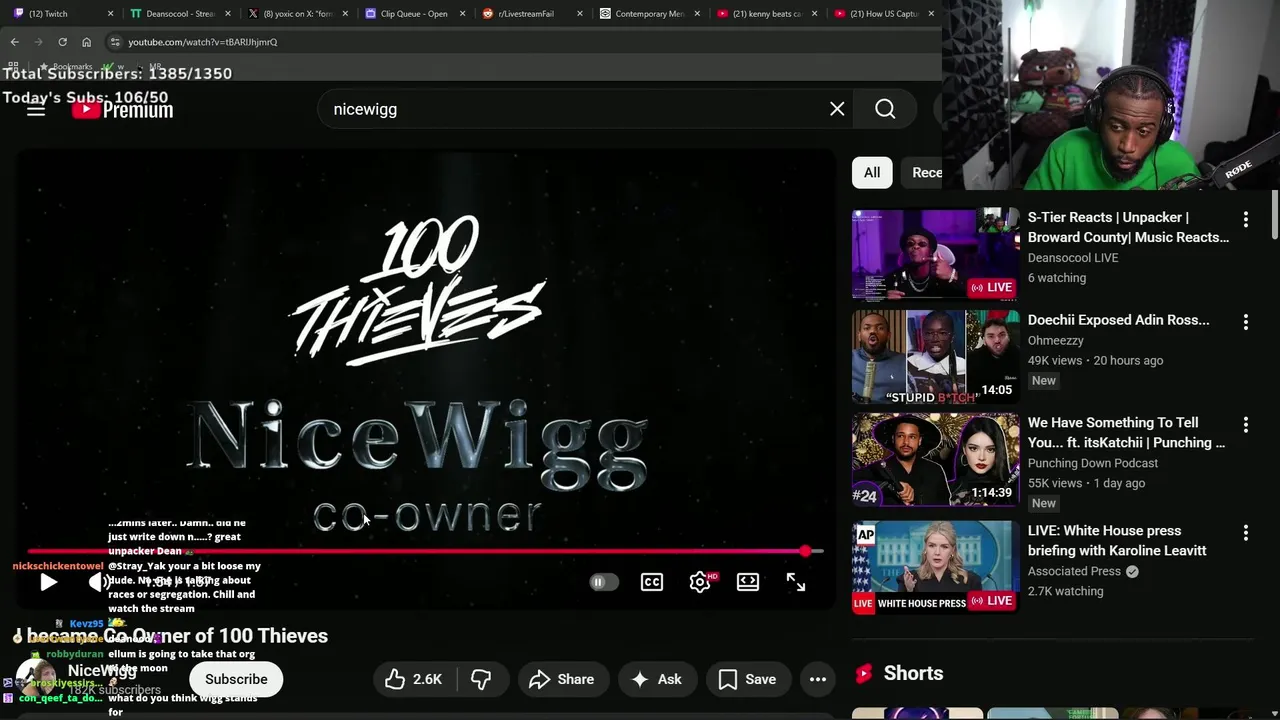Close the Twitch browser tab
Screen dimensions: 1280x720
(x=111, y=14)
